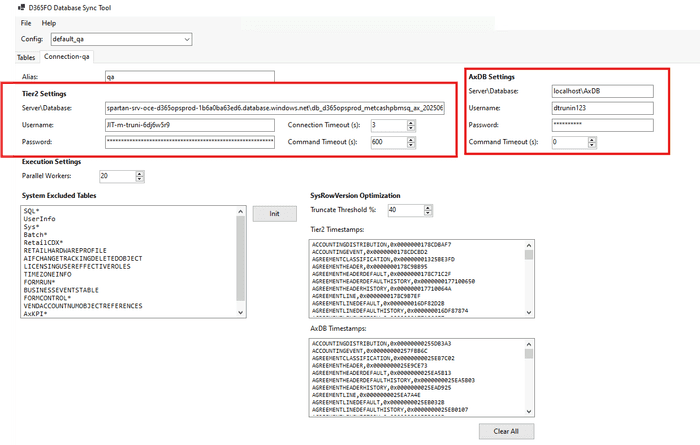Click the Init button

tap(275, 214)
